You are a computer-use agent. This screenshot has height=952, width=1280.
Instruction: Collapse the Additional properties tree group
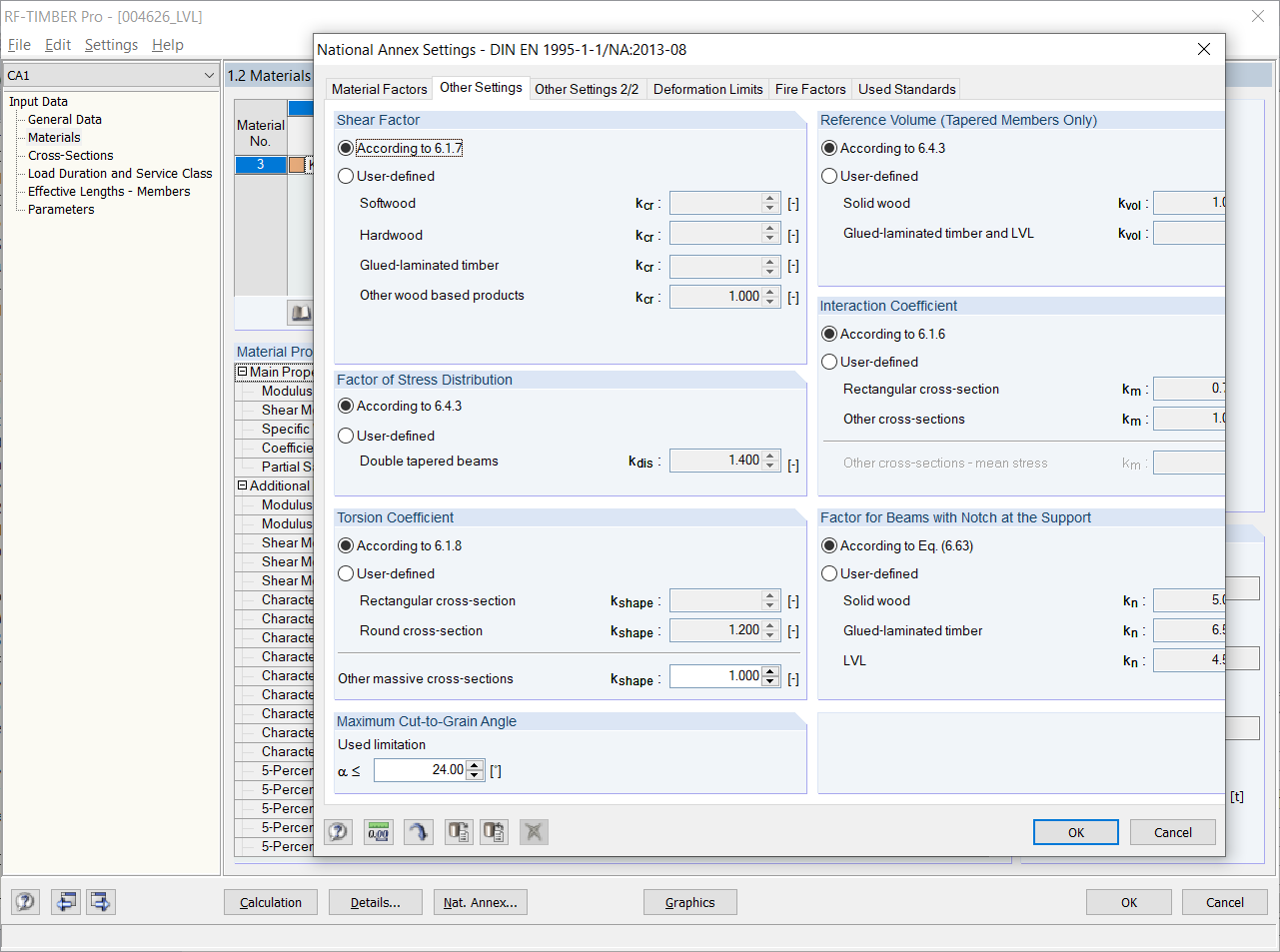(242, 485)
